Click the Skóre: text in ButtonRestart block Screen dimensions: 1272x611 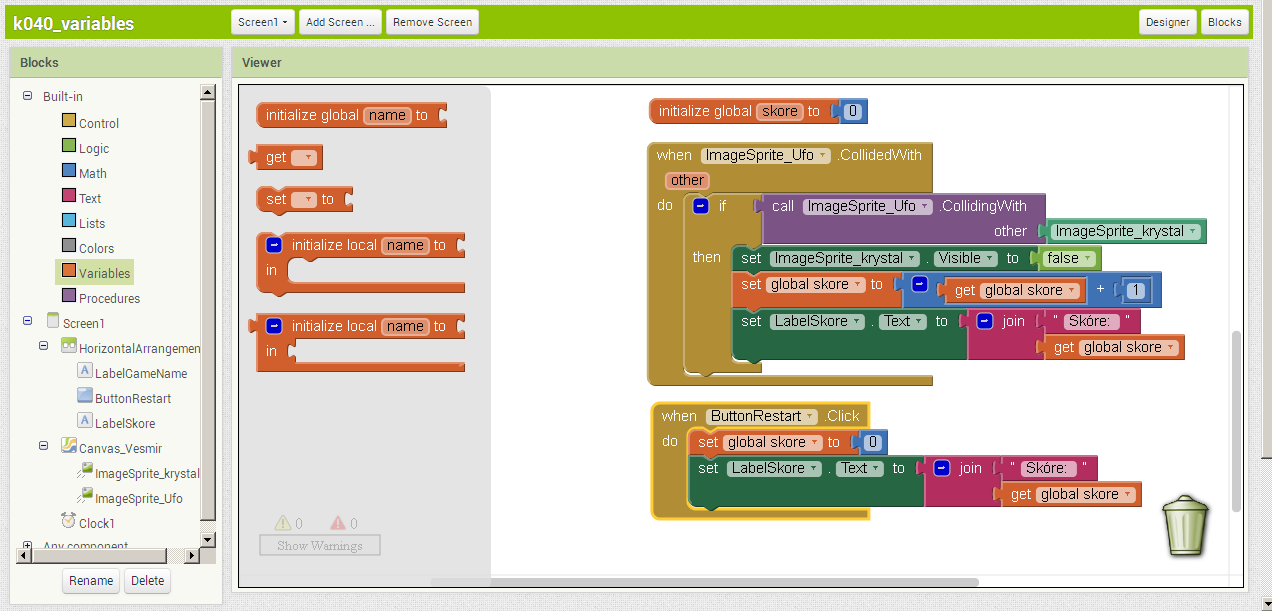pyautogui.click(x=1049, y=468)
